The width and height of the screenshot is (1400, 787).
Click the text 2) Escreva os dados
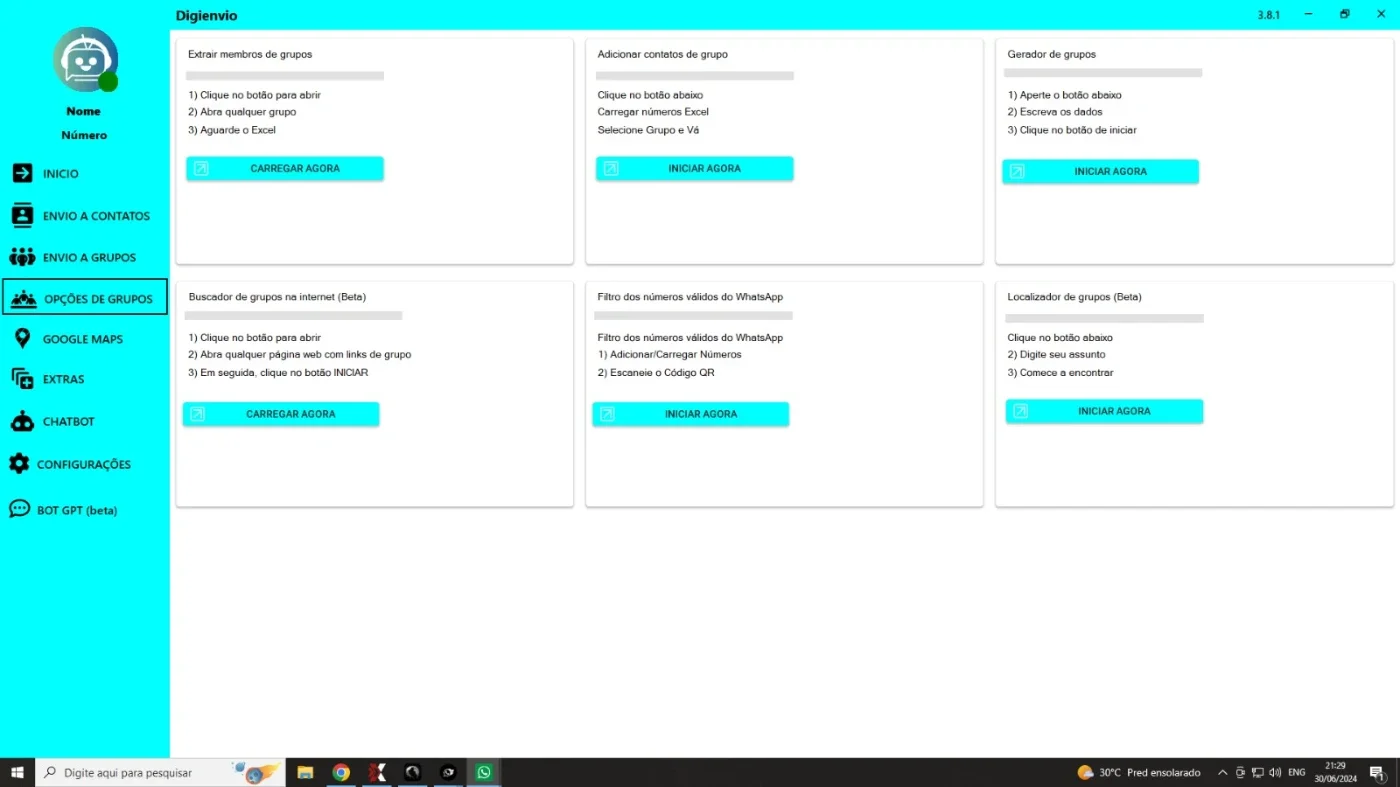(1055, 112)
